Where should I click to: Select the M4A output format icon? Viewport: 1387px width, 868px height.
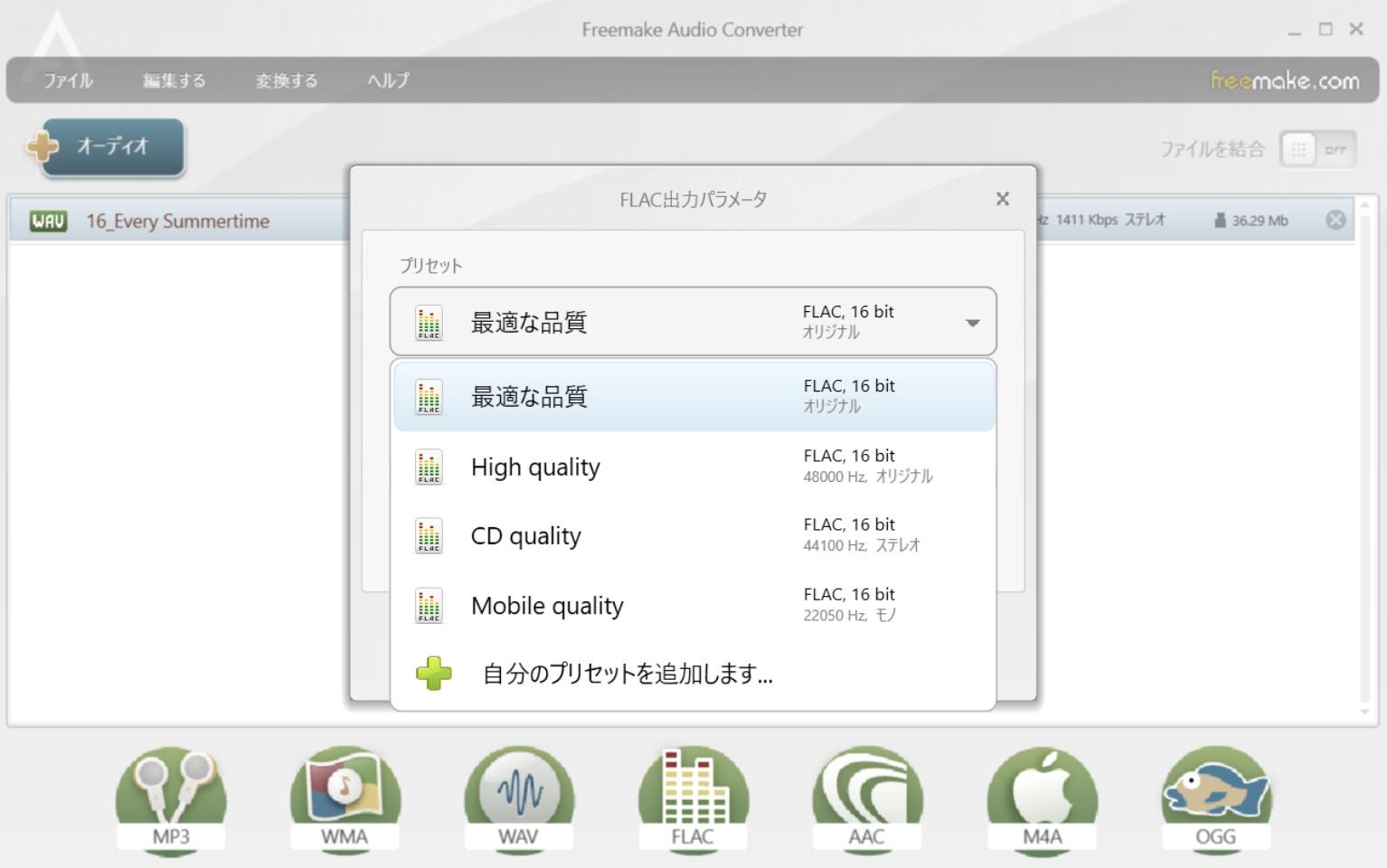(x=1041, y=796)
